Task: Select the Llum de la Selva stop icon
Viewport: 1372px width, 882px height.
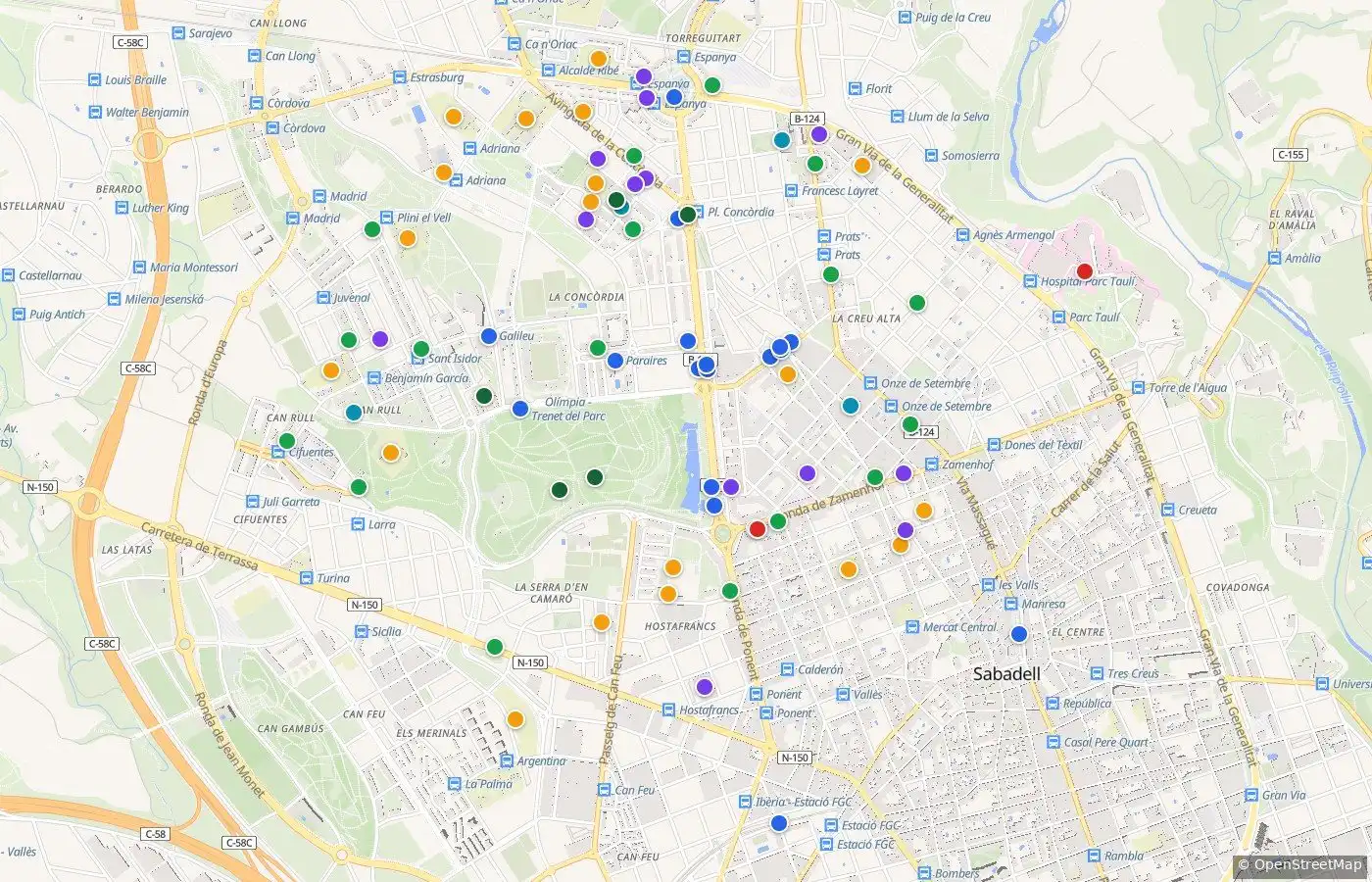Action: (898, 117)
